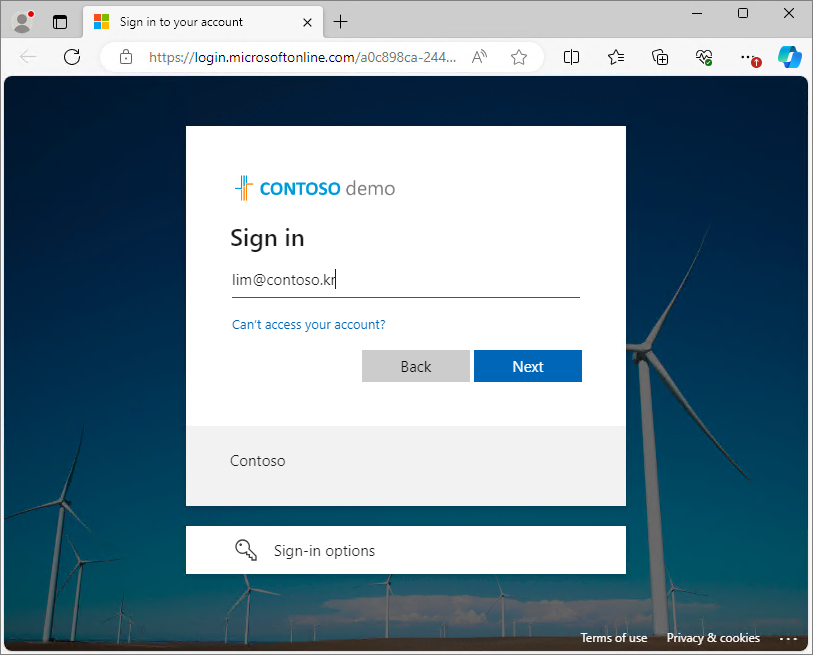Open Terms of use link
813x655 pixels.
pyautogui.click(x=613, y=638)
